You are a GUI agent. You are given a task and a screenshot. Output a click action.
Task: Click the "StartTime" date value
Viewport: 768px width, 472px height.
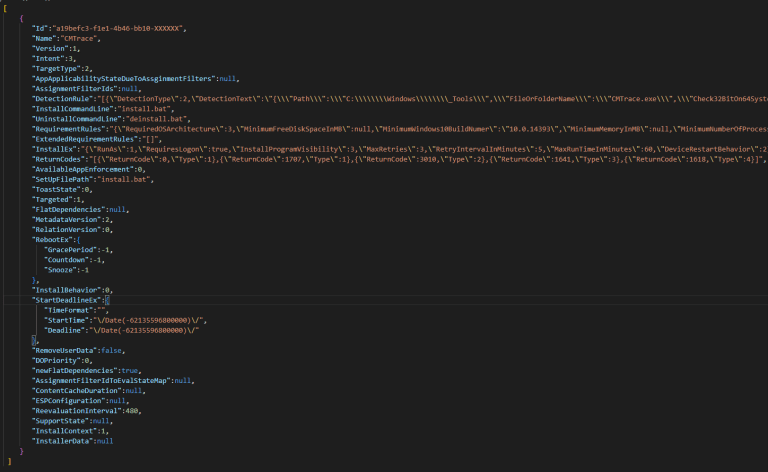pos(149,320)
